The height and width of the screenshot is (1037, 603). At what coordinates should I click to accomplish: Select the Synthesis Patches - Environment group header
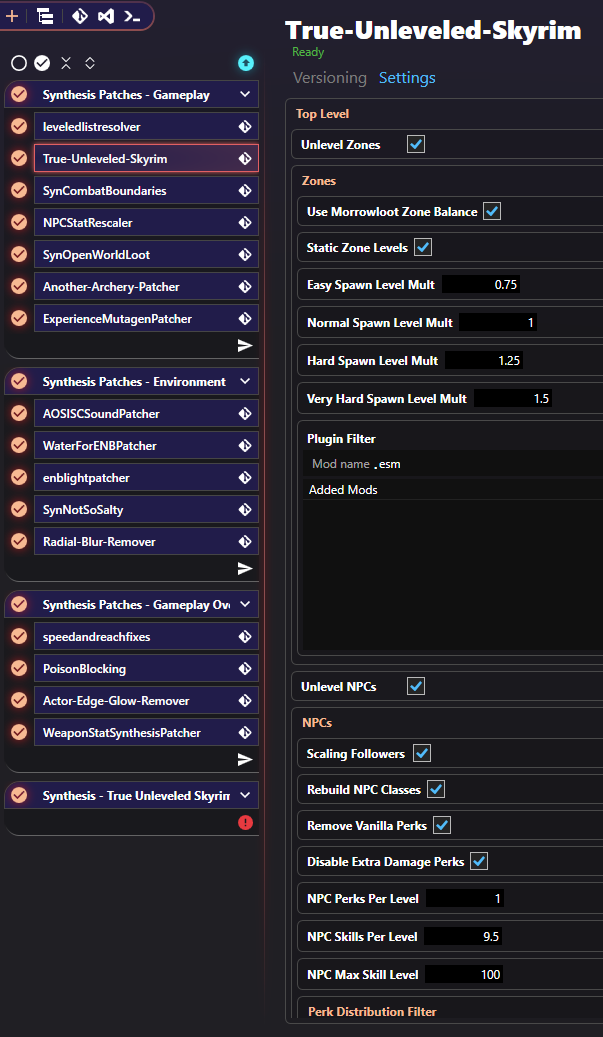(132, 382)
